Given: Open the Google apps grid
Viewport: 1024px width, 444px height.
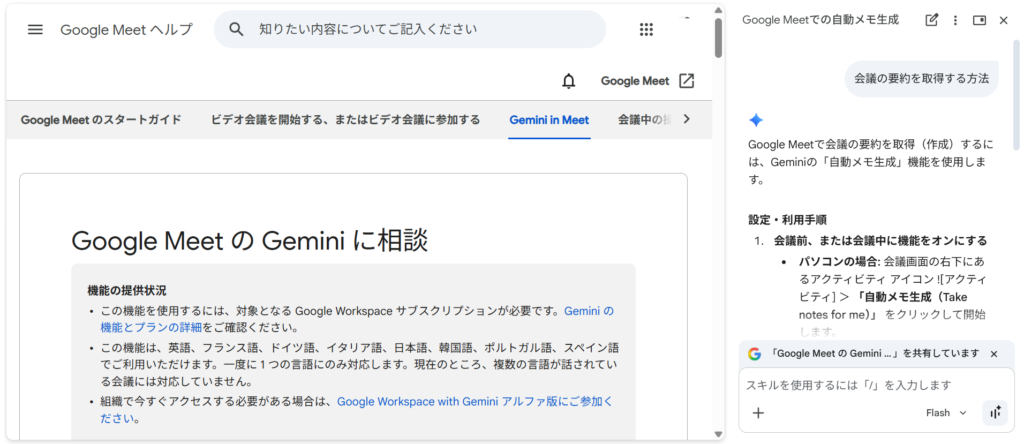Looking at the screenshot, I should point(646,29).
